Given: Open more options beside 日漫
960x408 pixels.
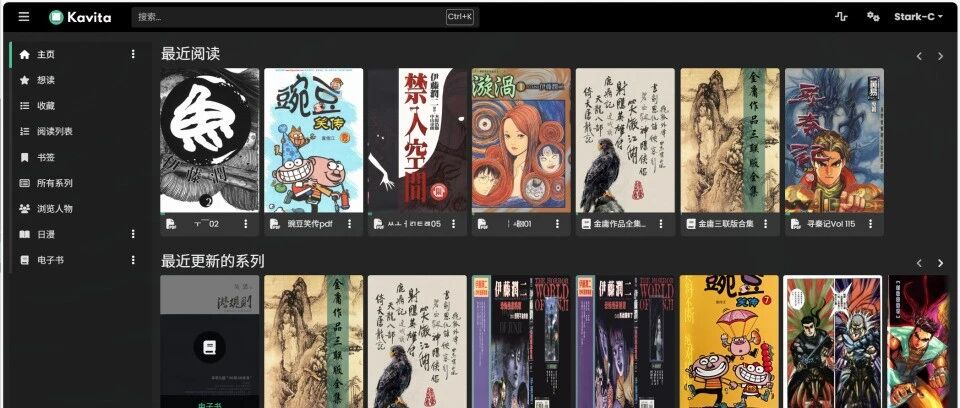Looking at the screenshot, I should (x=133, y=235).
